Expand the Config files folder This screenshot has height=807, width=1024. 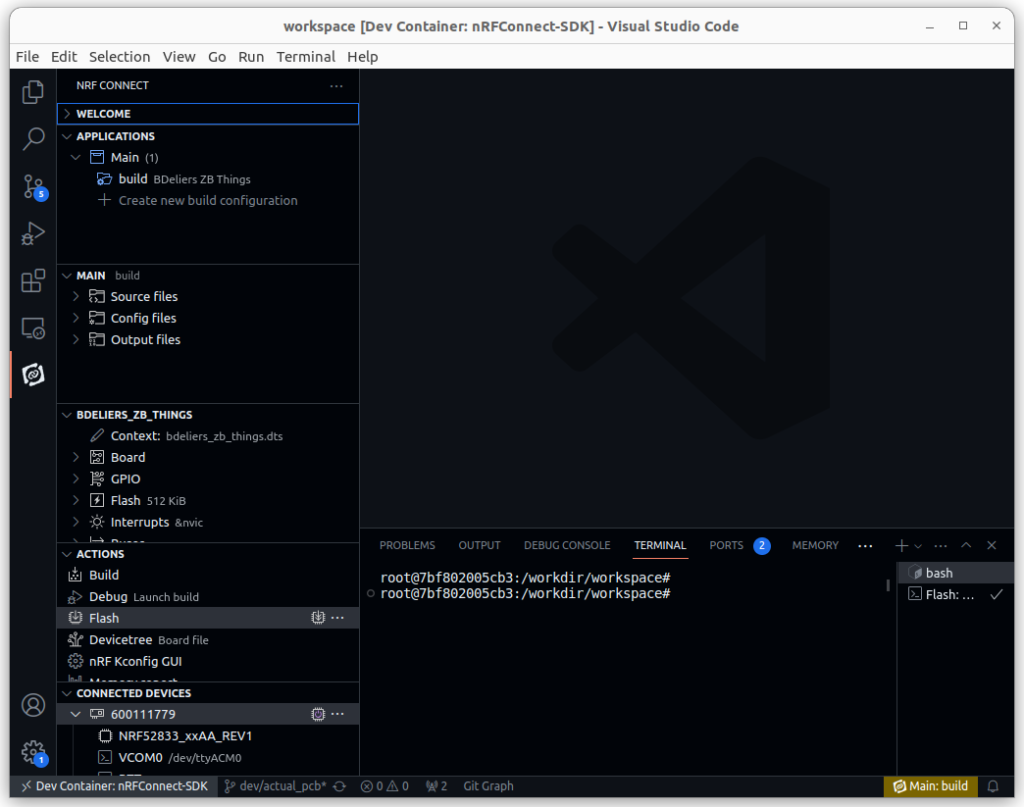(x=76, y=318)
